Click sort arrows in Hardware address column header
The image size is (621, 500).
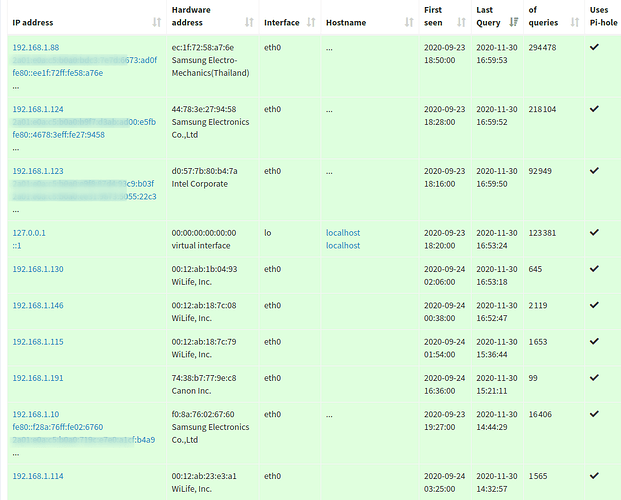(249, 22)
